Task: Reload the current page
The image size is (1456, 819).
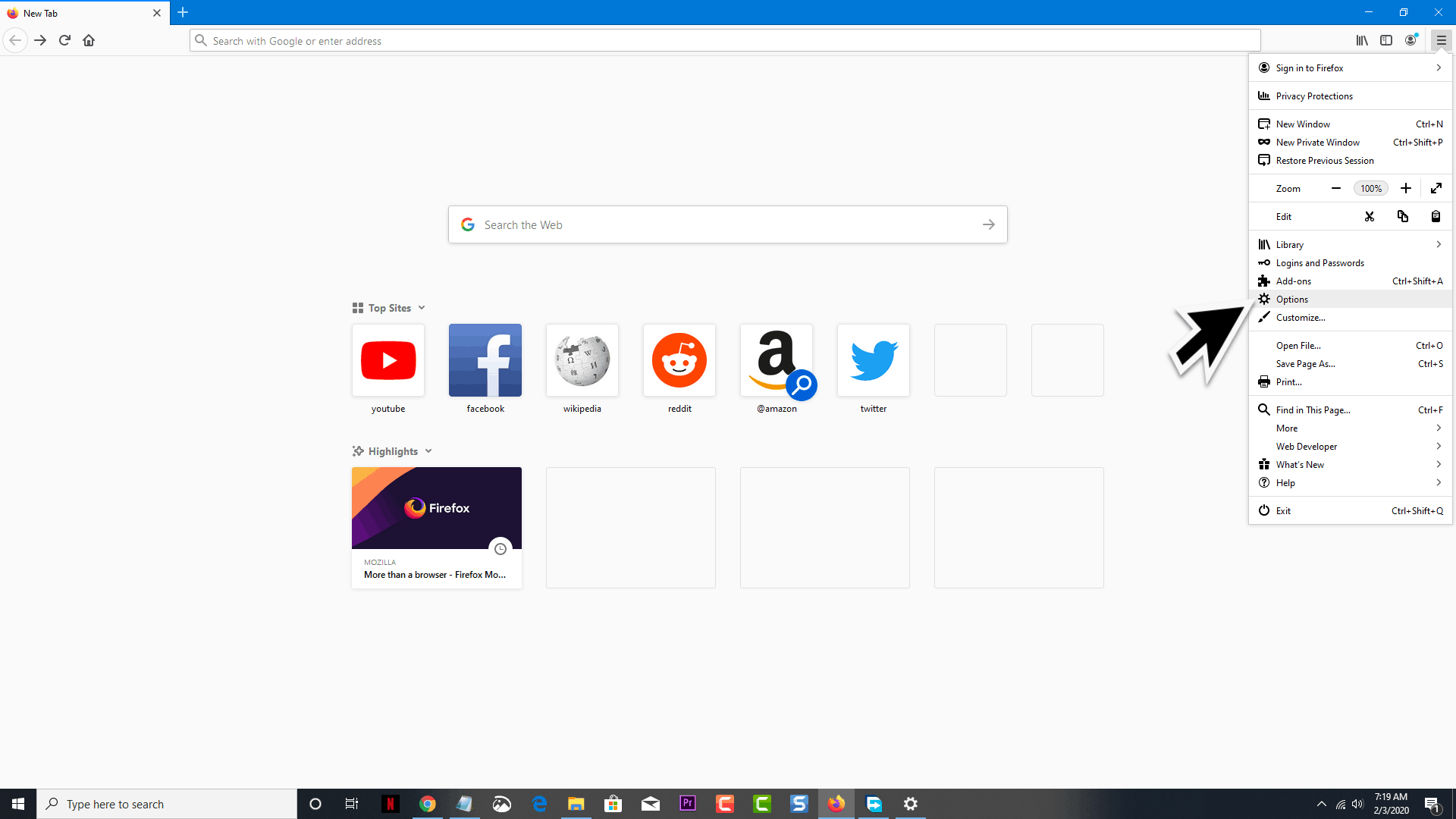Action: click(64, 40)
